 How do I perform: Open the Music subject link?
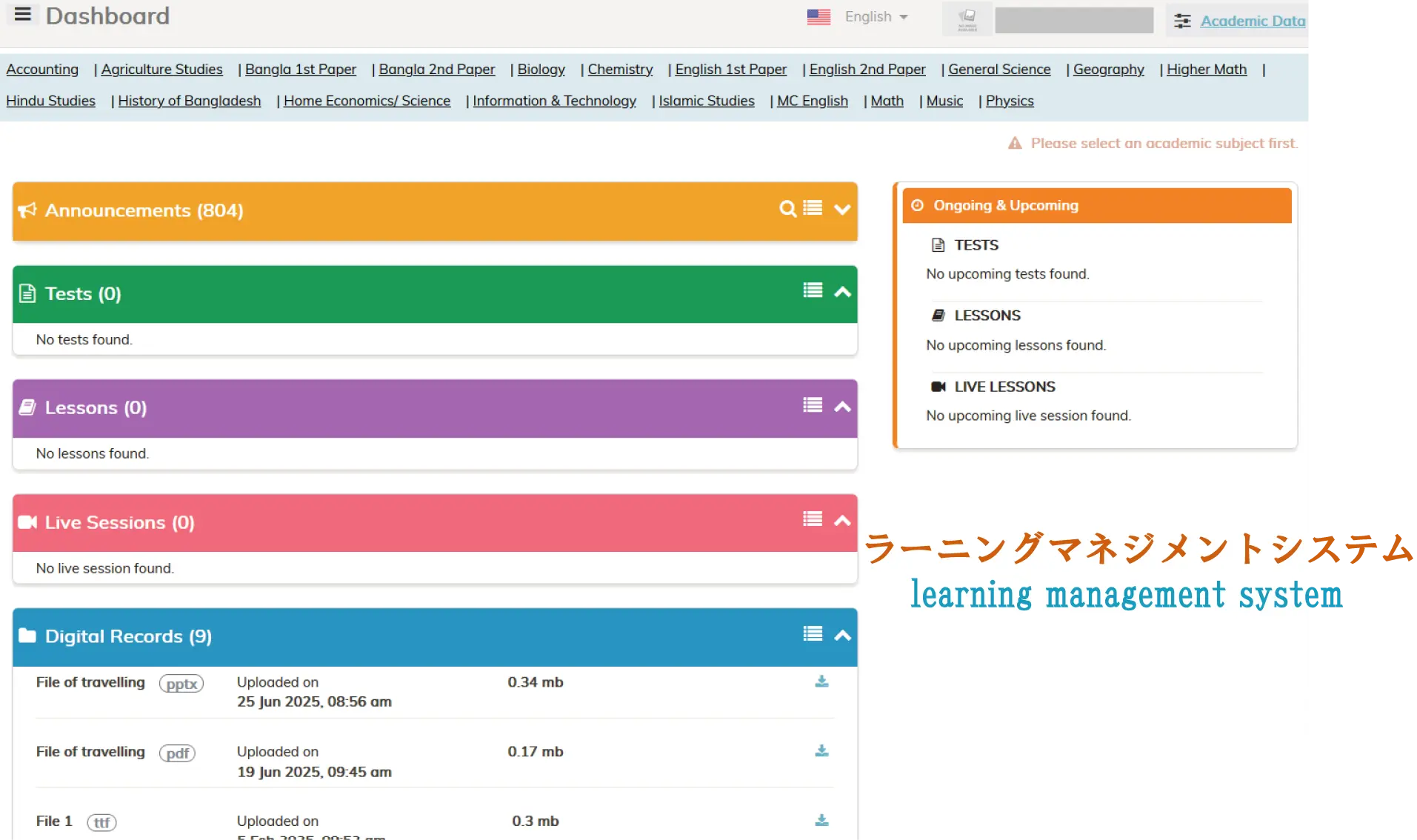(944, 101)
